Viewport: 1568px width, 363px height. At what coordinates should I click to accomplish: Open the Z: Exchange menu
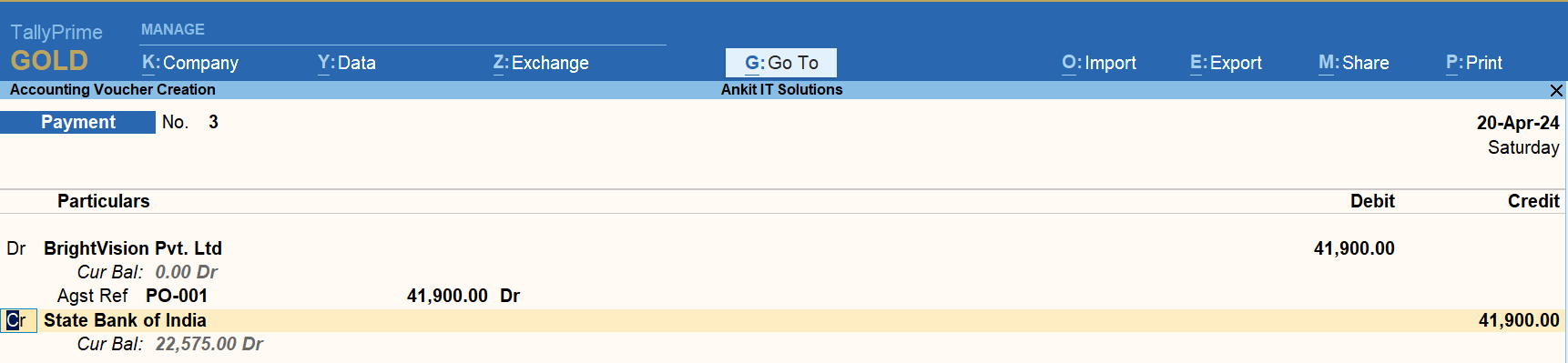[x=541, y=63]
